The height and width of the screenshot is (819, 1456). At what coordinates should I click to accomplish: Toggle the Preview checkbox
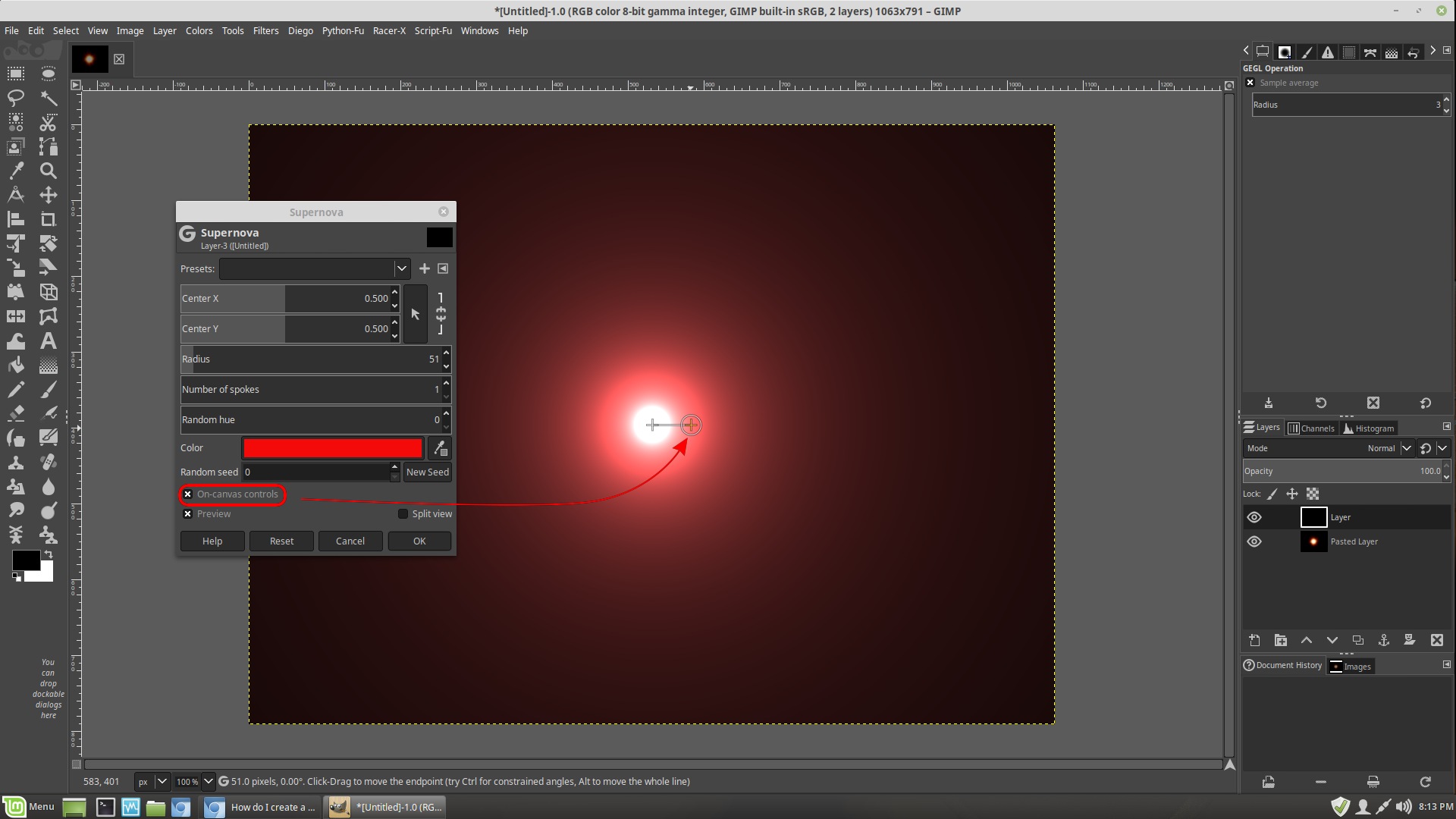coord(188,514)
